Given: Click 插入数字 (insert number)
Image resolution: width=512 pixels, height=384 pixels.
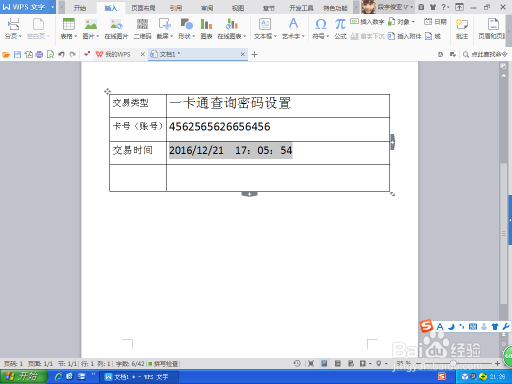Looking at the screenshot, I should coord(367,22).
